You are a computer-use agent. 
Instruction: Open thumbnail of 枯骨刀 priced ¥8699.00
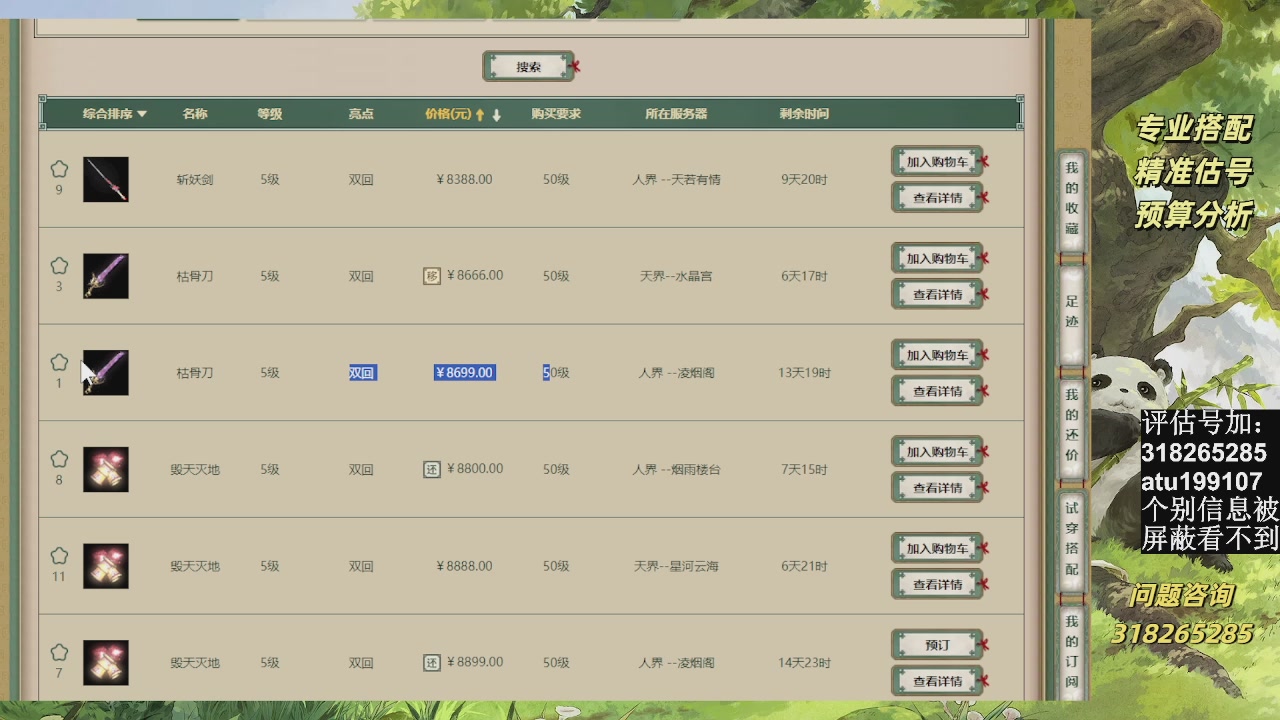(106, 372)
